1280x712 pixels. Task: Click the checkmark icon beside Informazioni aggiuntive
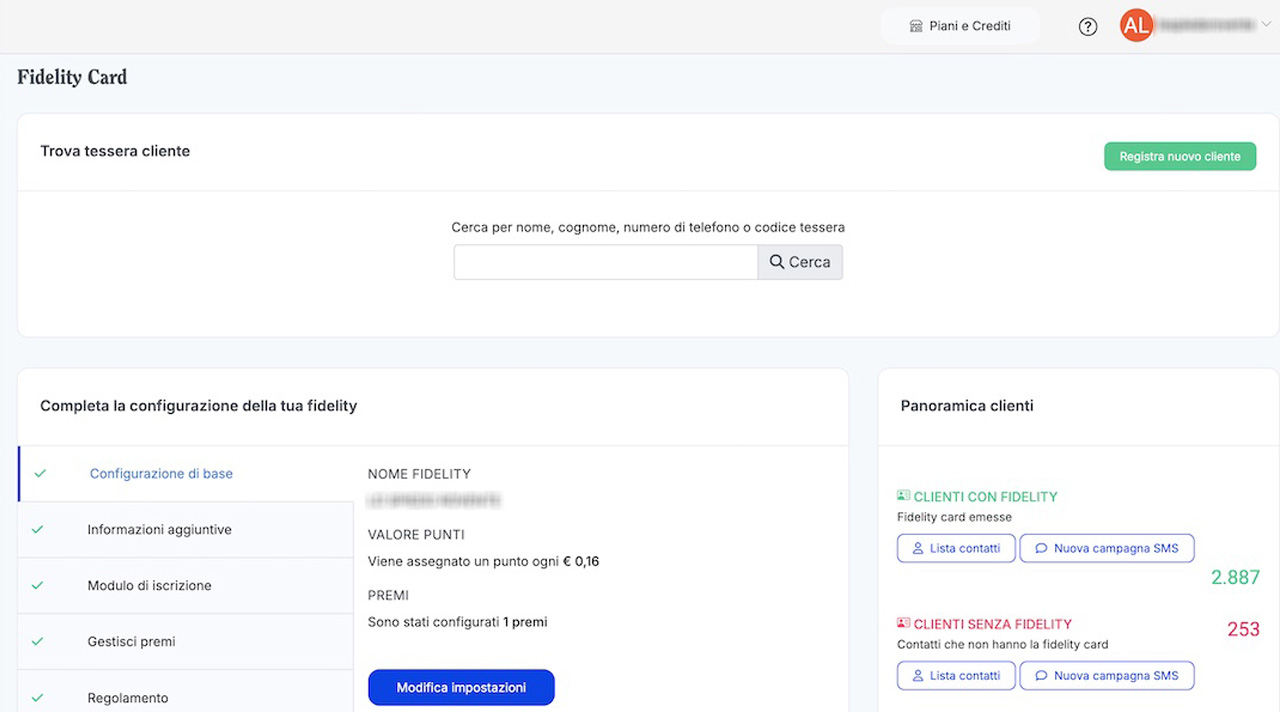pos(38,530)
